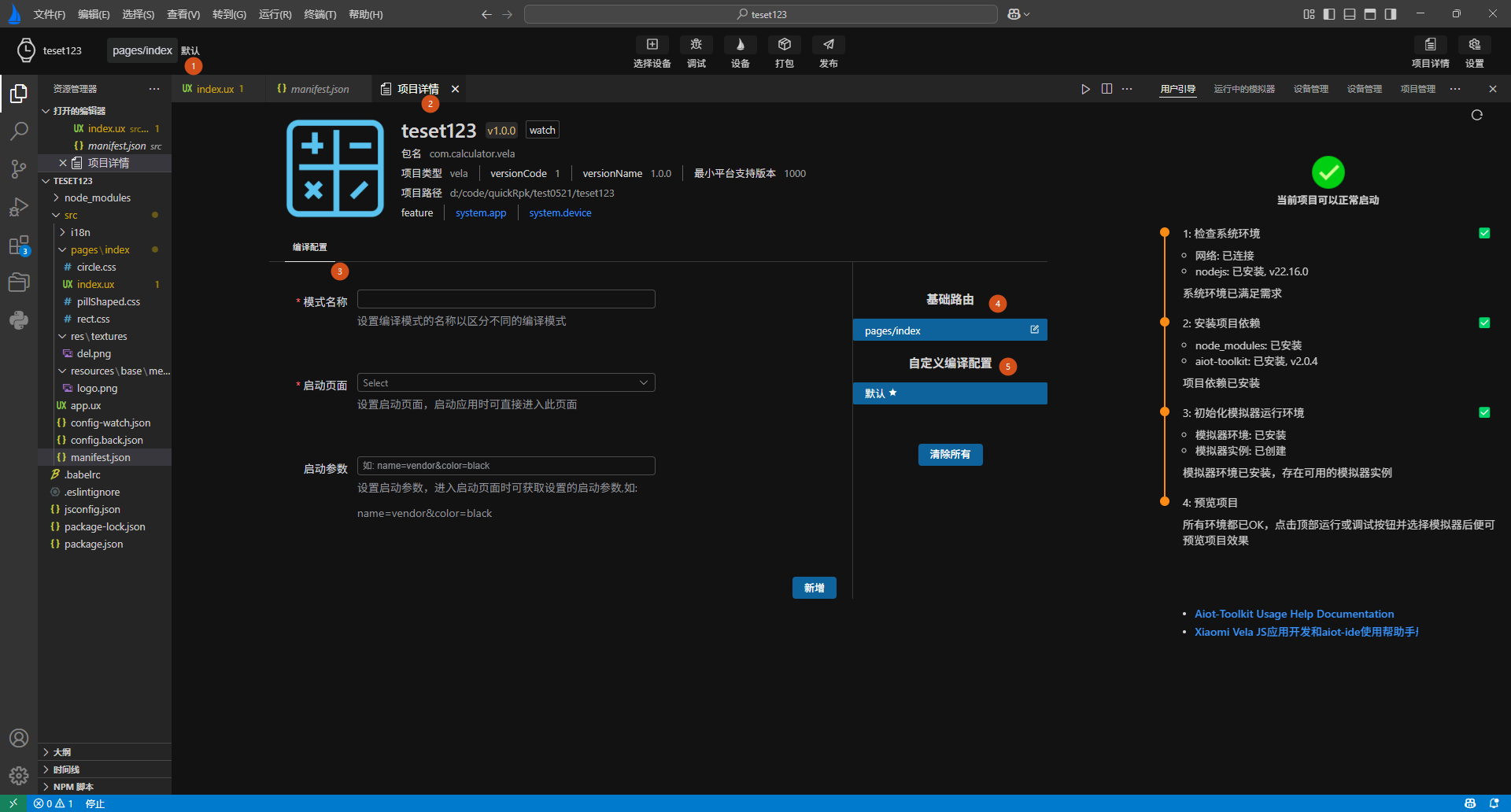Open the Extensions view
The height and width of the screenshot is (812, 1511).
(x=19, y=245)
